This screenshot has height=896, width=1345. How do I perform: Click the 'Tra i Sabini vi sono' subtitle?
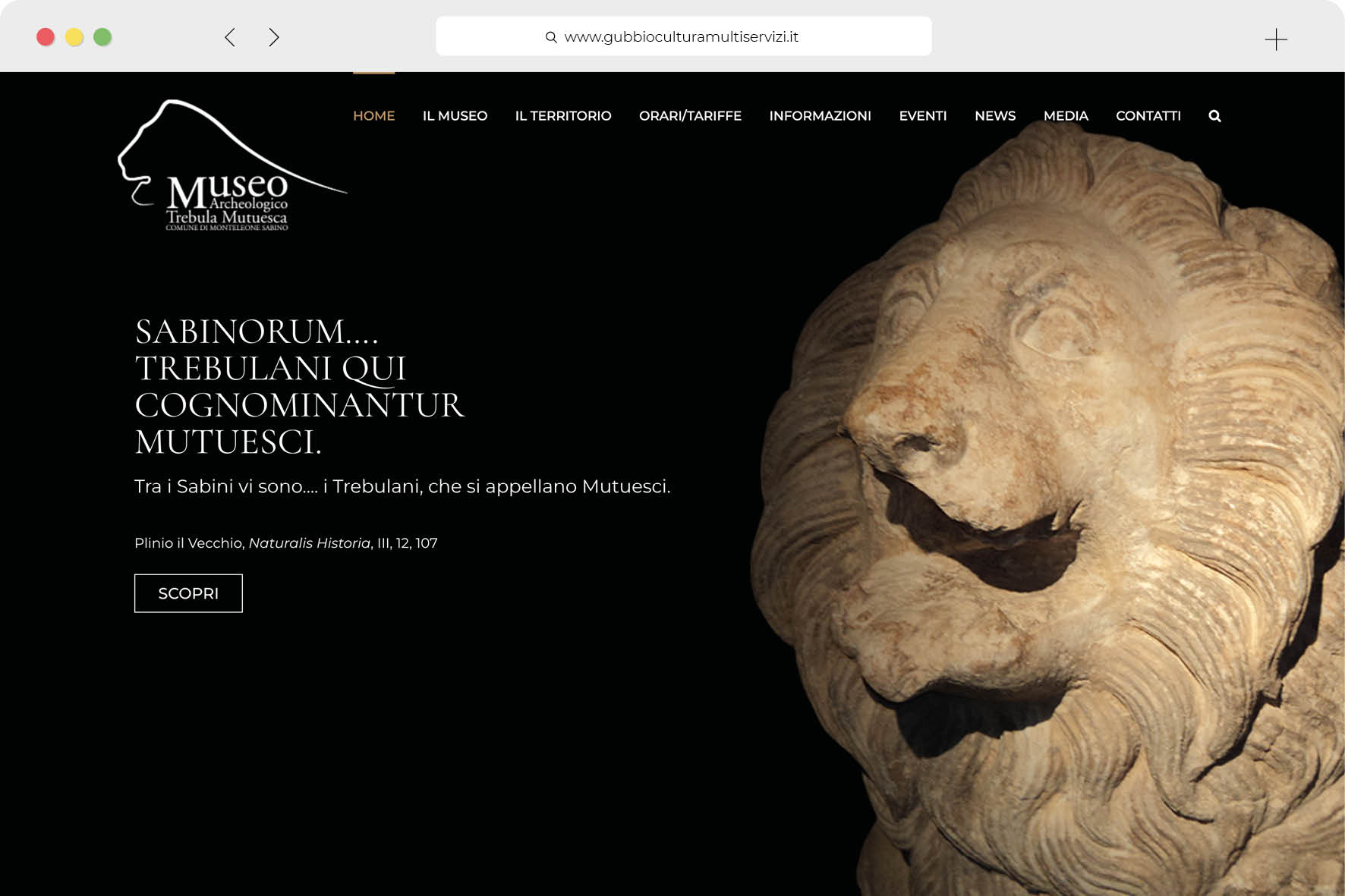[402, 486]
